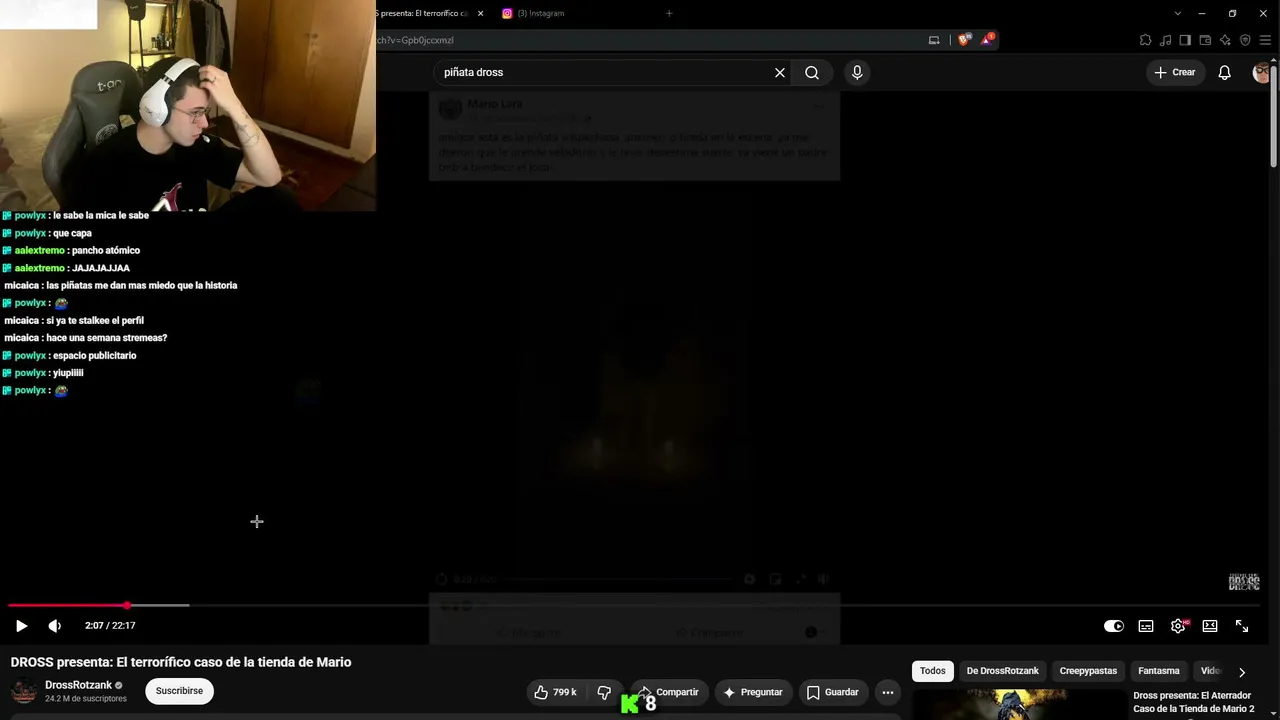Dislike the video
The image size is (1280, 720).
point(604,692)
